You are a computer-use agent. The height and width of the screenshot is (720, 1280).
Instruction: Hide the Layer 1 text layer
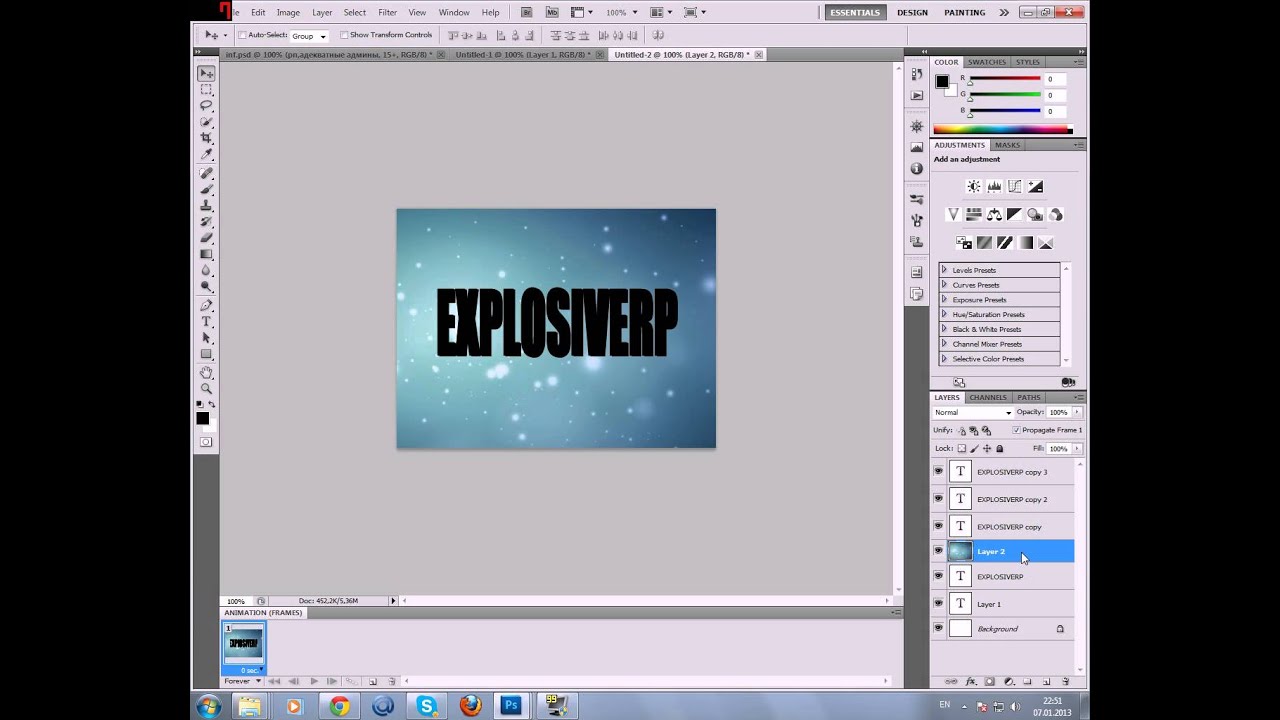pyautogui.click(x=938, y=603)
